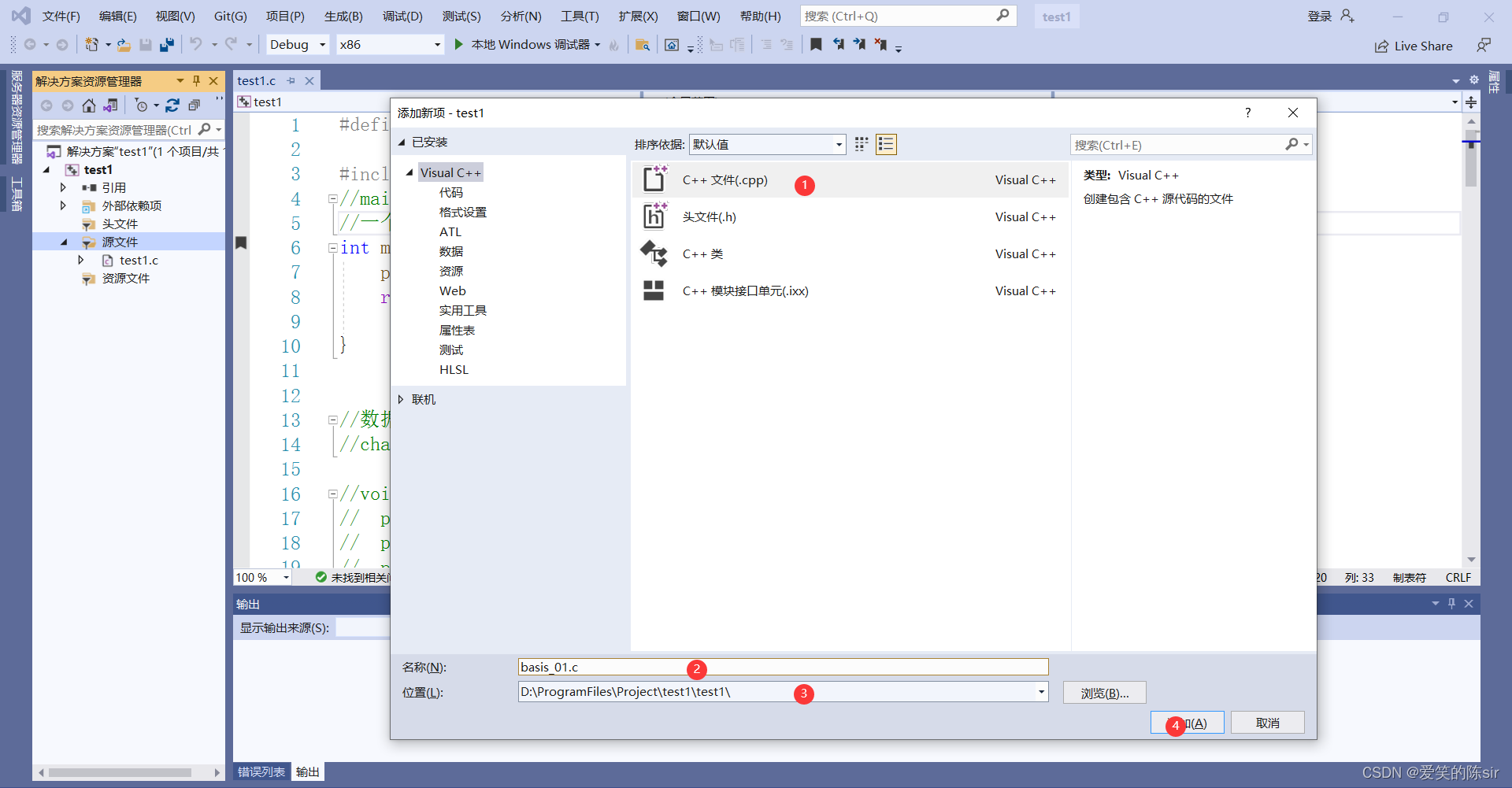The height and width of the screenshot is (788, 1512).
Task: Switch dialog to small icons grid view
Action: point(862,144)
